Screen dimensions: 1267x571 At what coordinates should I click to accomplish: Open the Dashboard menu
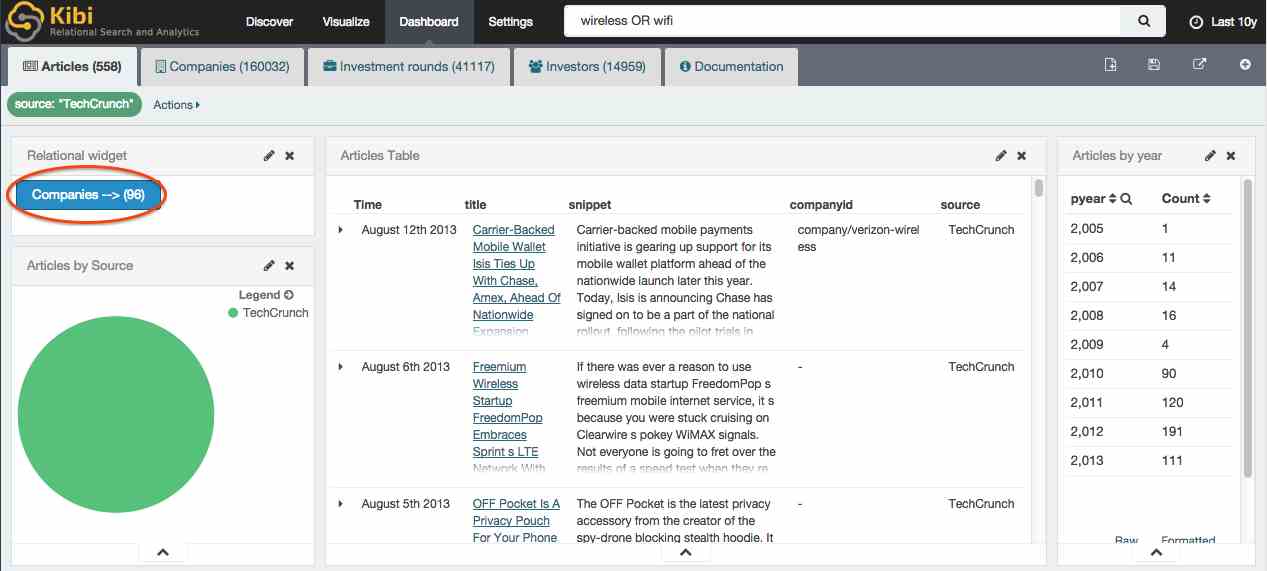(x=428, y=21)
